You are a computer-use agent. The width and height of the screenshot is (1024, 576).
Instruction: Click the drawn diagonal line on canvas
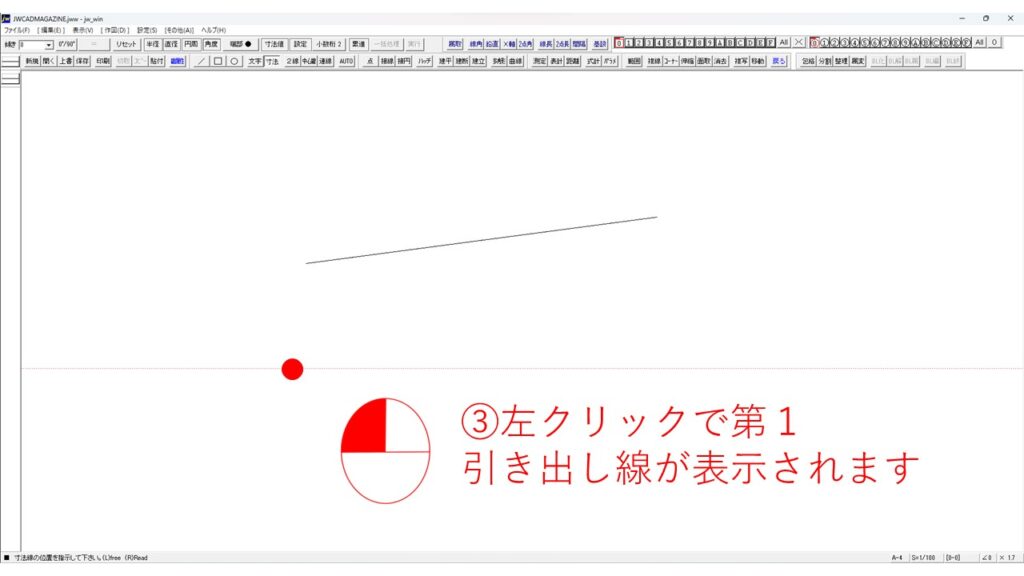(481, 240)
